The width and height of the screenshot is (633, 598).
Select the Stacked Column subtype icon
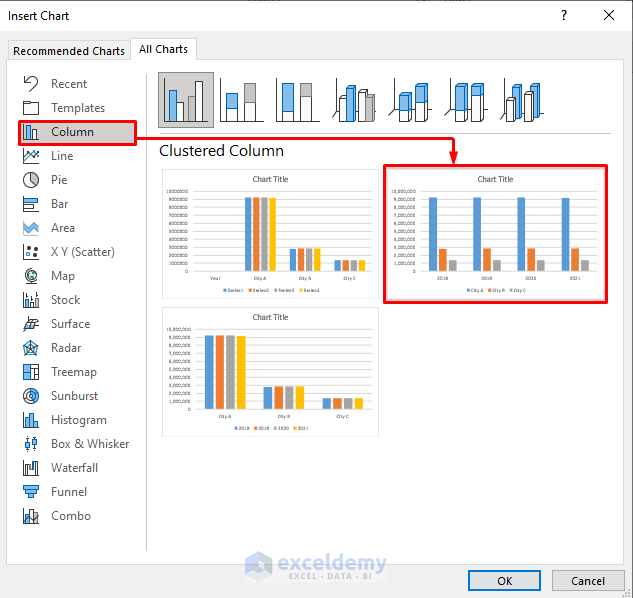[x=241, y=101]
